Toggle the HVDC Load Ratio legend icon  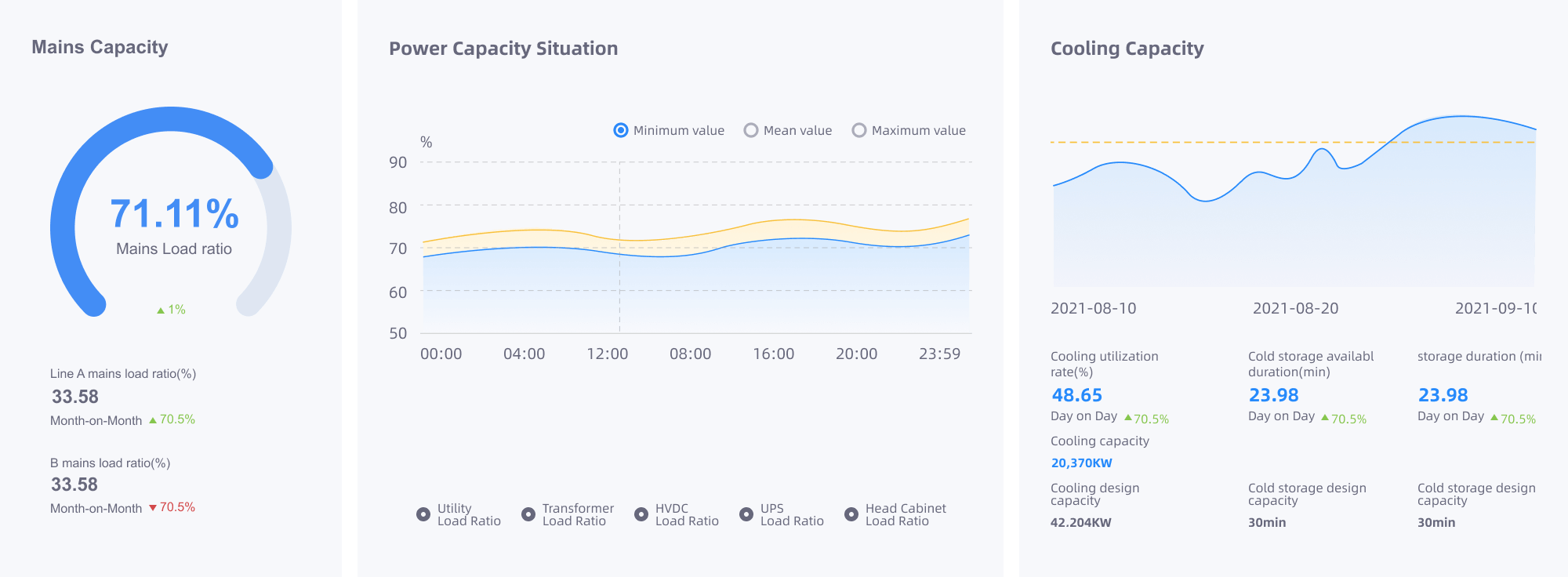point(641,514)
